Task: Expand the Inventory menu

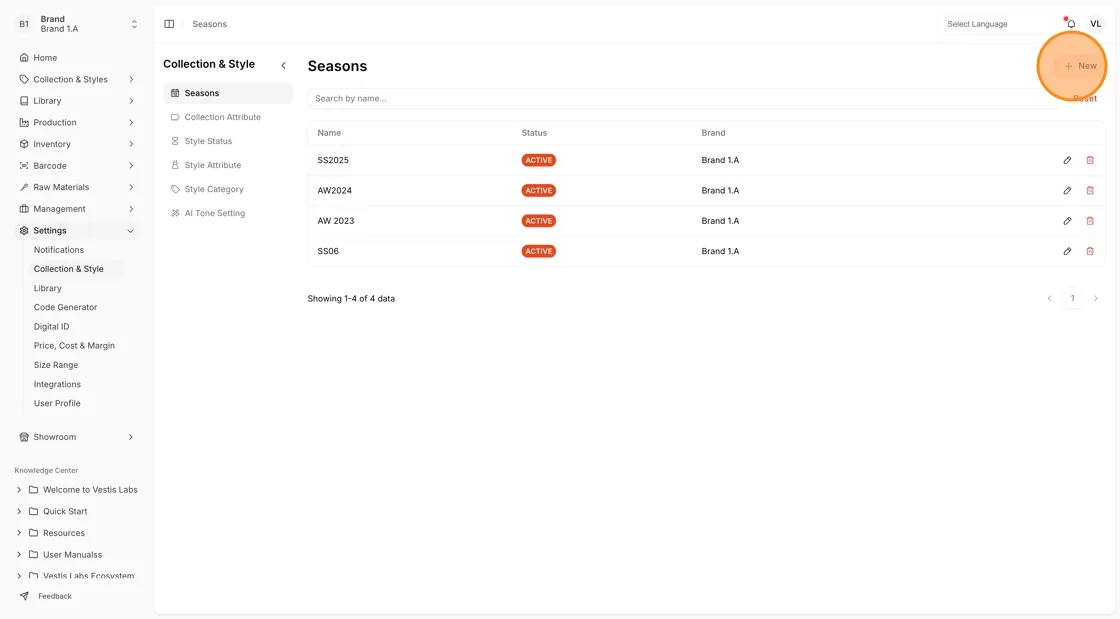Action: 76,144
